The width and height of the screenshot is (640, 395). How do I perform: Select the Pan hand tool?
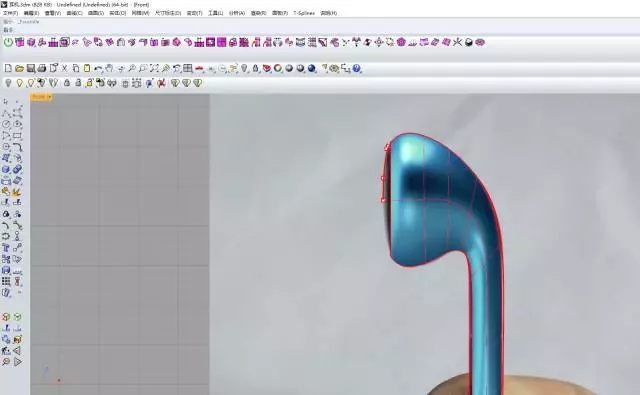(109, 69)
